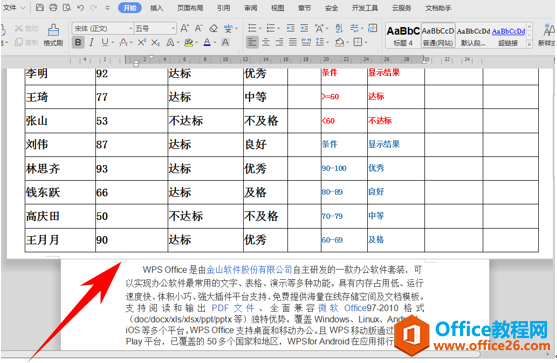Viewport: 557px width, 363px height.
Task: Click the Center alignment icon
Action: (266, 43)
